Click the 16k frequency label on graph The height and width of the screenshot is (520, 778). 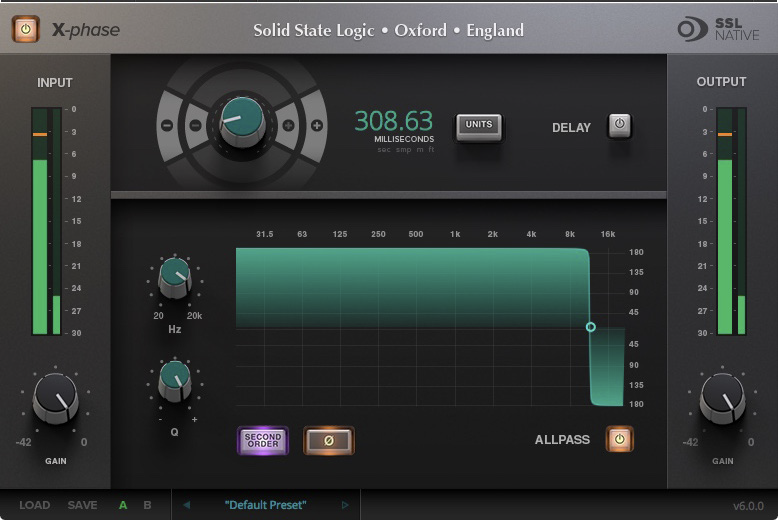(608, 234)
